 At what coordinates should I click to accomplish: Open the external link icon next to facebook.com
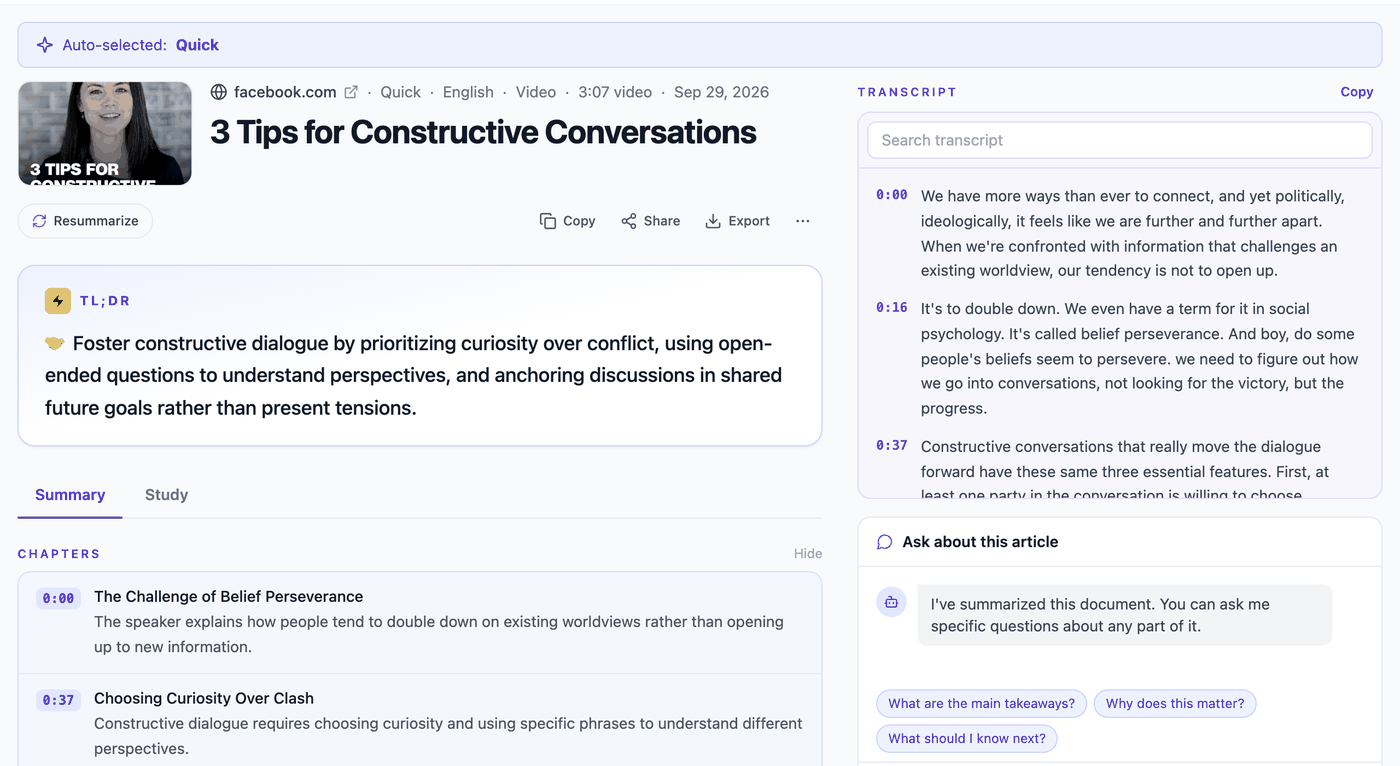(x=351, y=92)
